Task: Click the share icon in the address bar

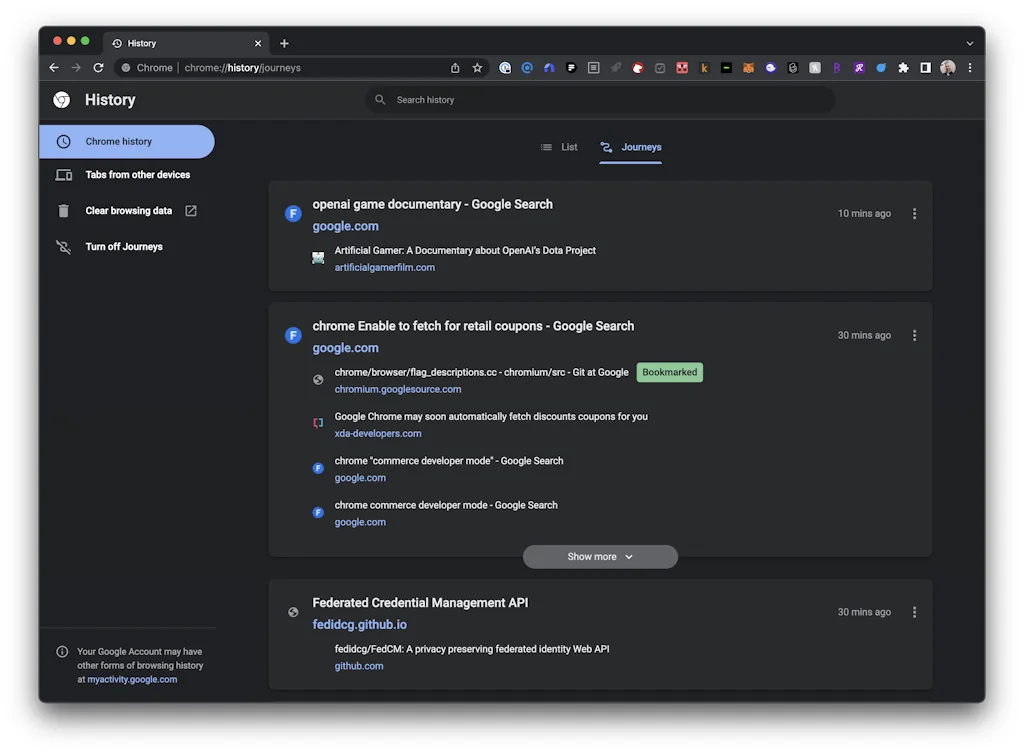Action: click(454, 67)
